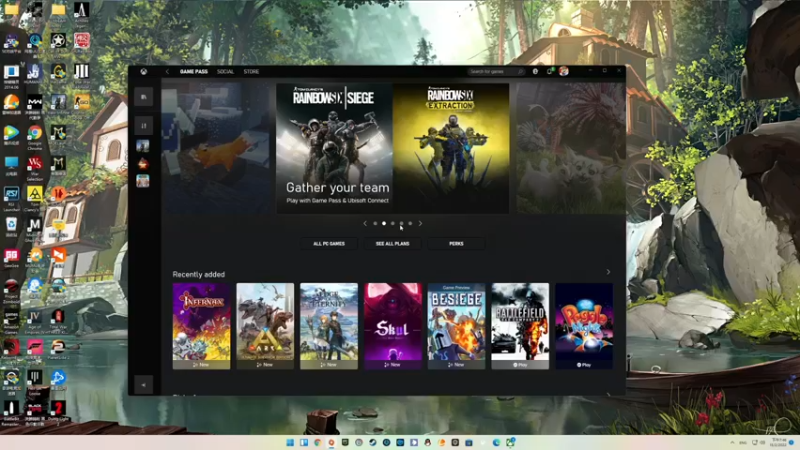The image size is (800, 450).
Task: Open the Windows Start menu
Action: [290, 442]
